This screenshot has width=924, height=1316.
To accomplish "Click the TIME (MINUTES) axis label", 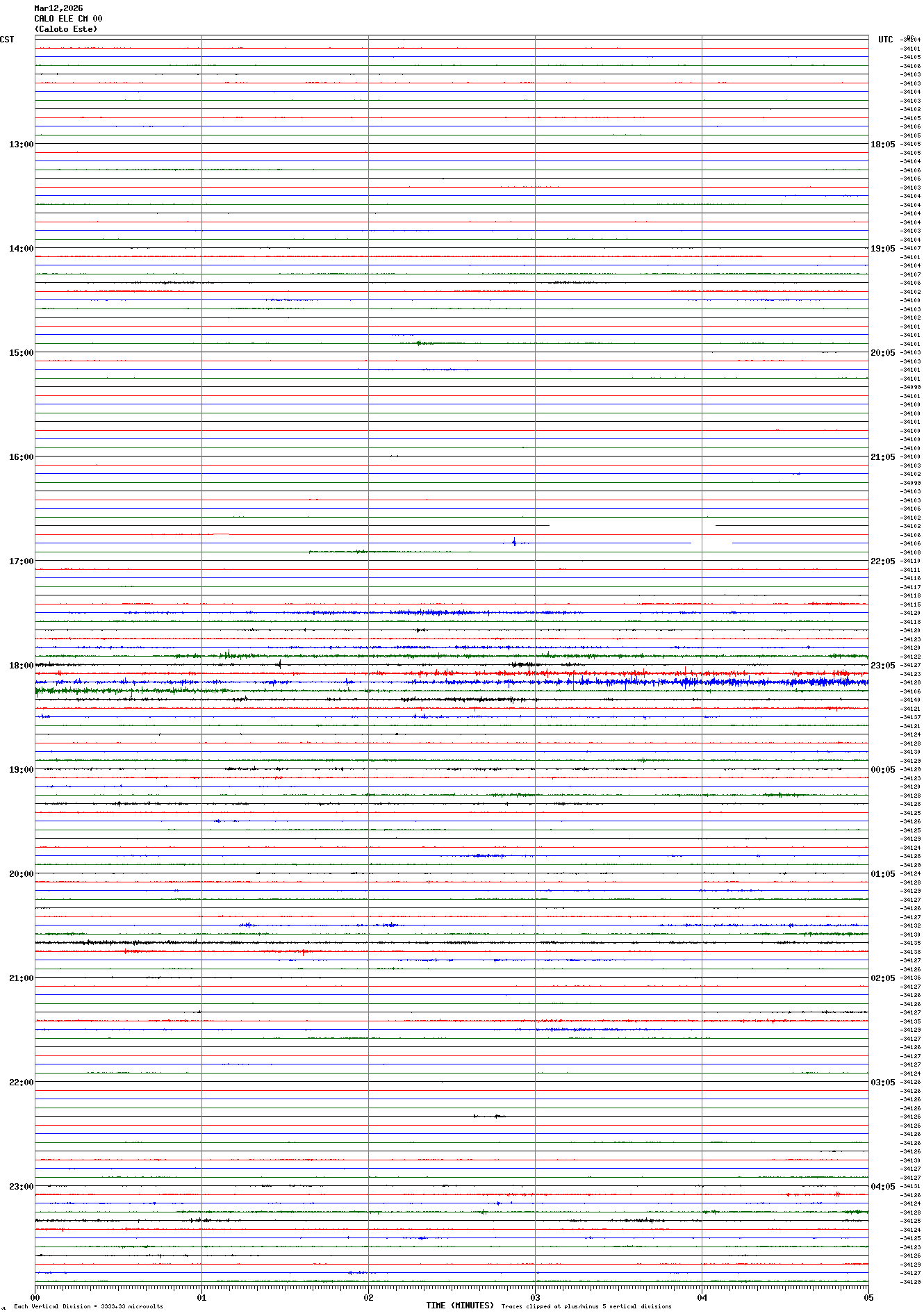I will (459, 1306).
